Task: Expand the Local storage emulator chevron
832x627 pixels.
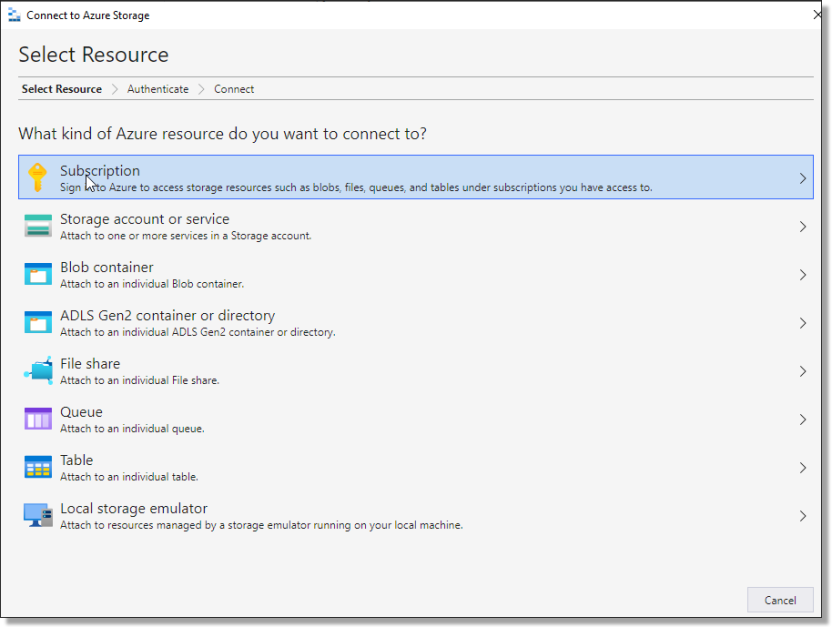Action: tap(802, 515)
